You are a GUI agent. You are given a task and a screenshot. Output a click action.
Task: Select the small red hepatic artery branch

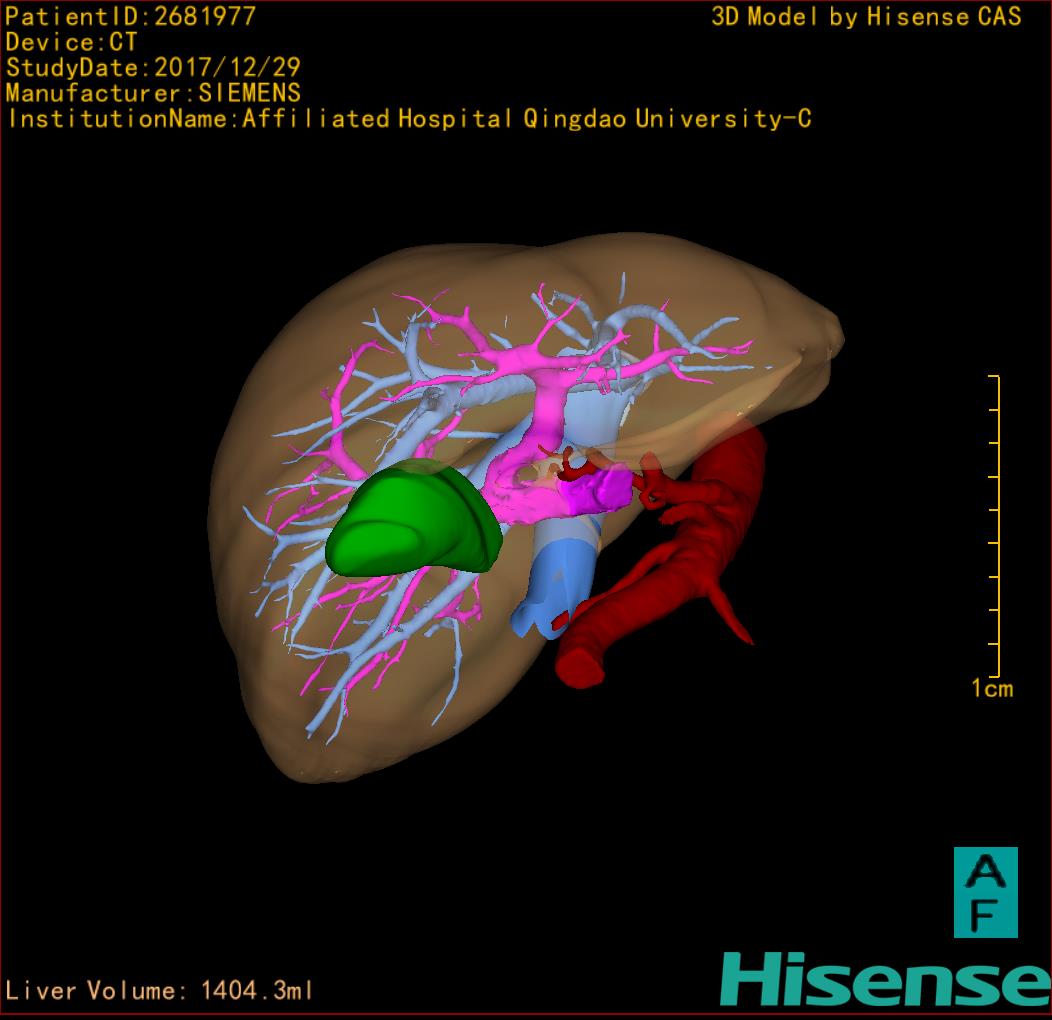click(x=576, y=463)
